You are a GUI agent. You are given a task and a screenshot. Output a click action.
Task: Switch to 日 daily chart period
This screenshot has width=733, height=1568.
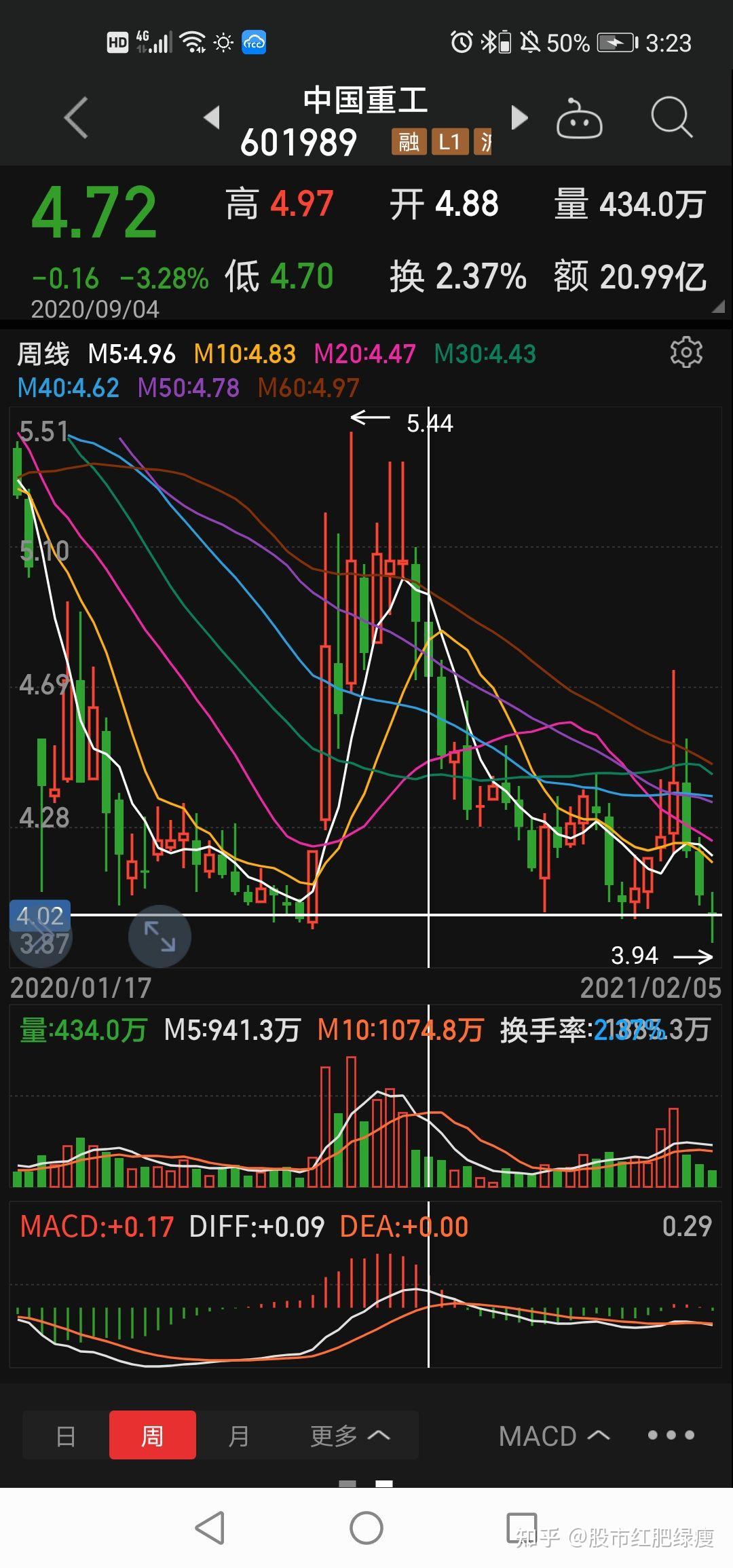(66, 1435)
